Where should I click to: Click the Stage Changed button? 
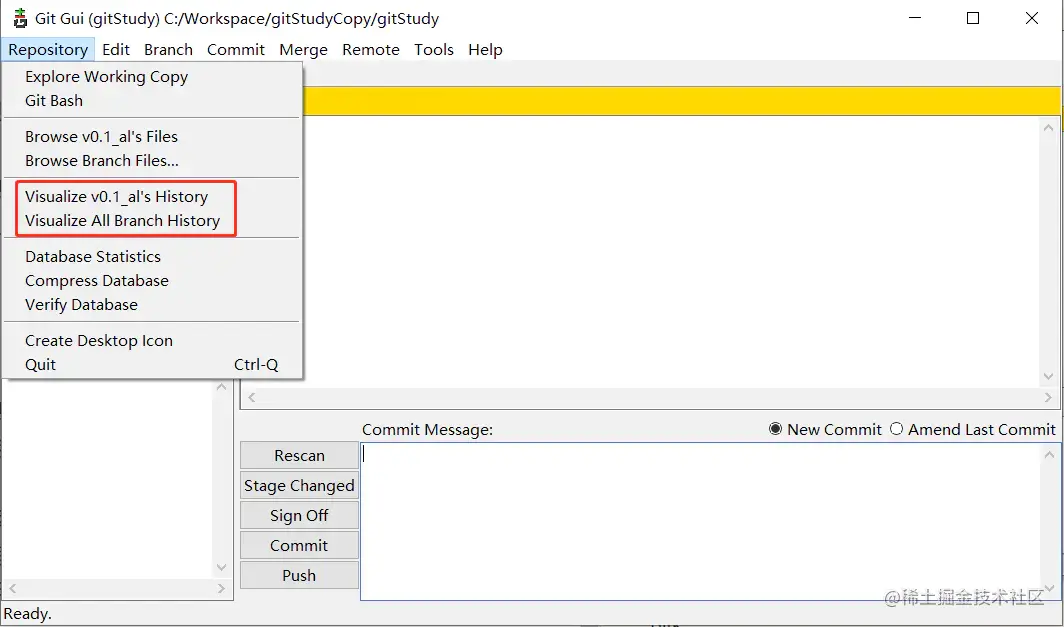click(299, 485)
